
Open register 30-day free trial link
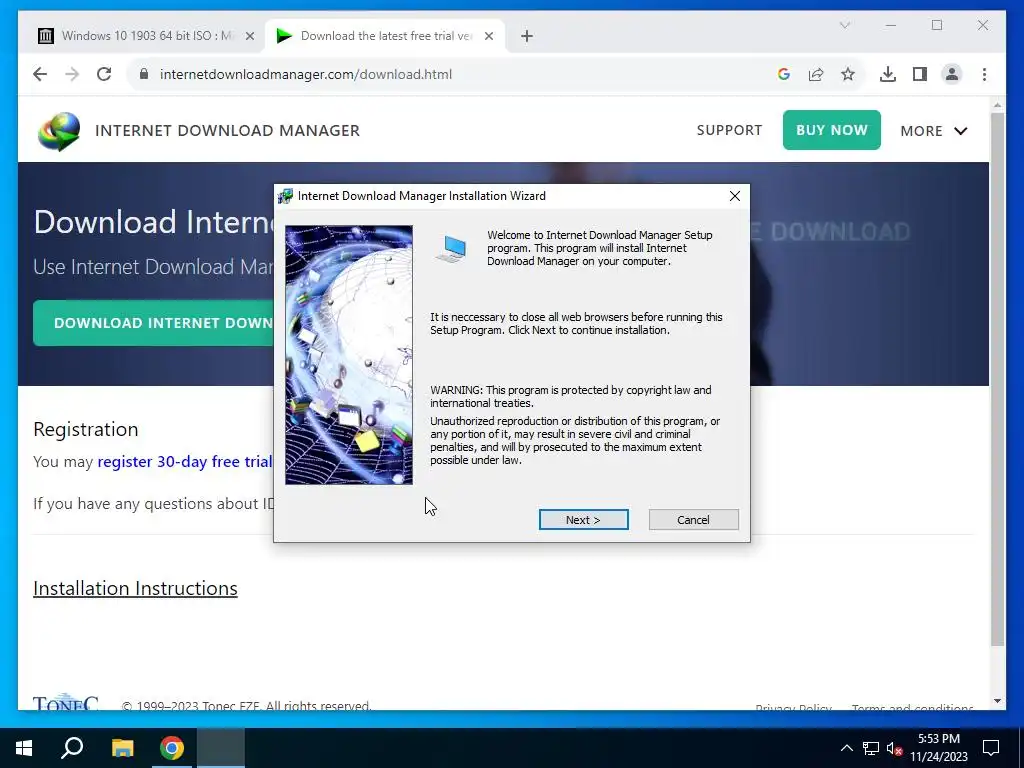(x=185, y=462)
